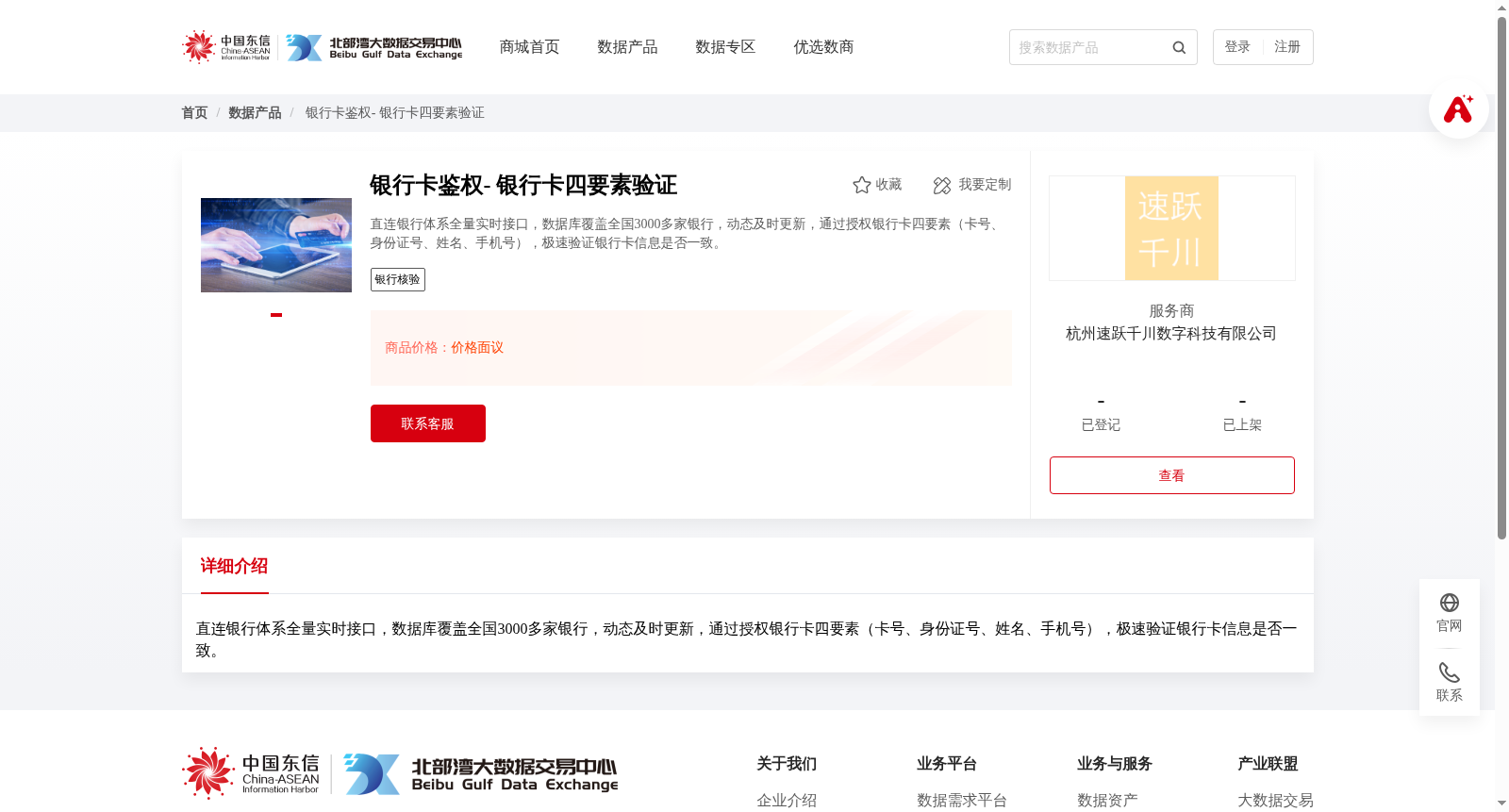
Task: Click the 登录 login link
Action: pos(1237,47)
